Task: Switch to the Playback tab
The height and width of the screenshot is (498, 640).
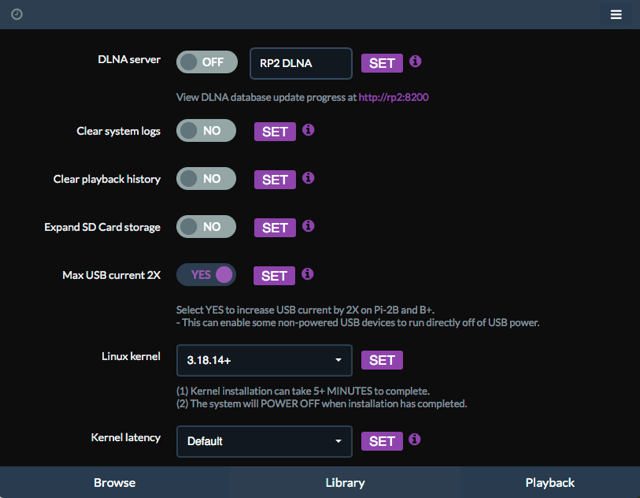Action: click(x=550, y=482)
